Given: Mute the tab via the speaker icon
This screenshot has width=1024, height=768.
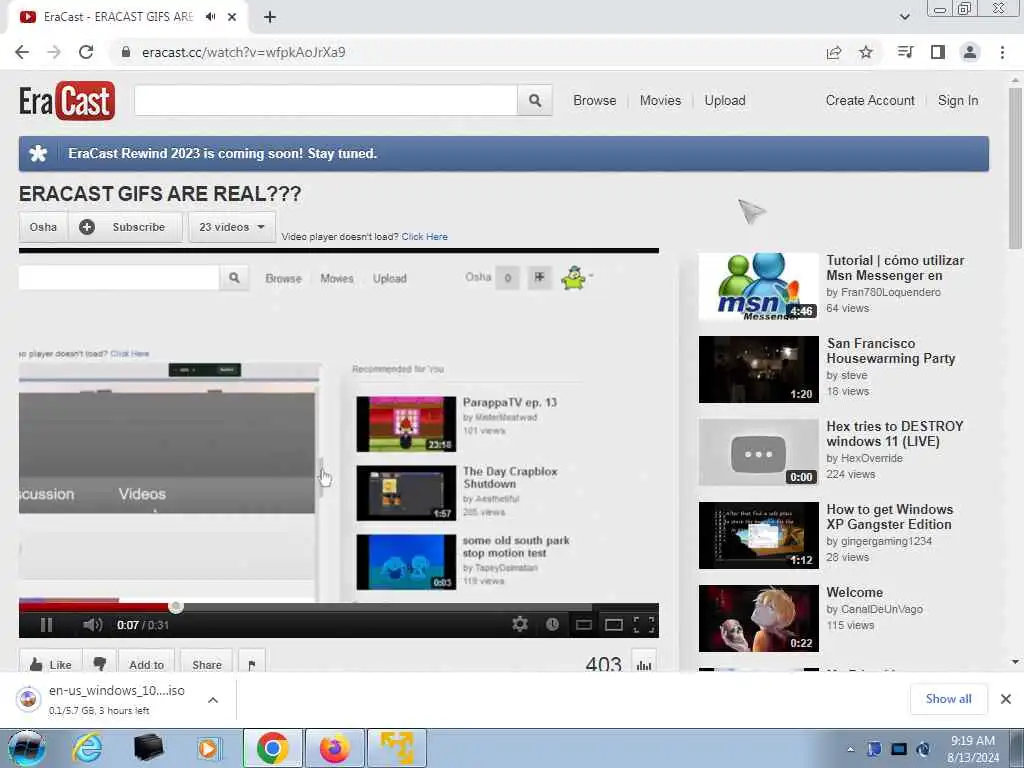Looking at the screenshot, I should tap(210, 17).
